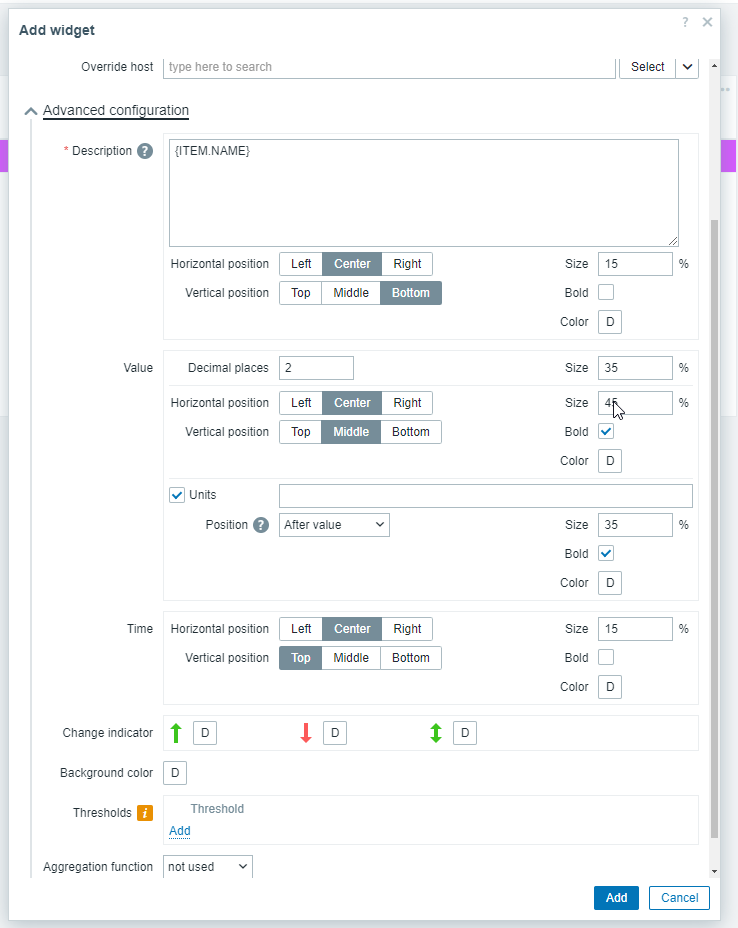Screen dimensions: 738x928
Task: Set Description horizontal position to Left
Action: click(301, 264)
